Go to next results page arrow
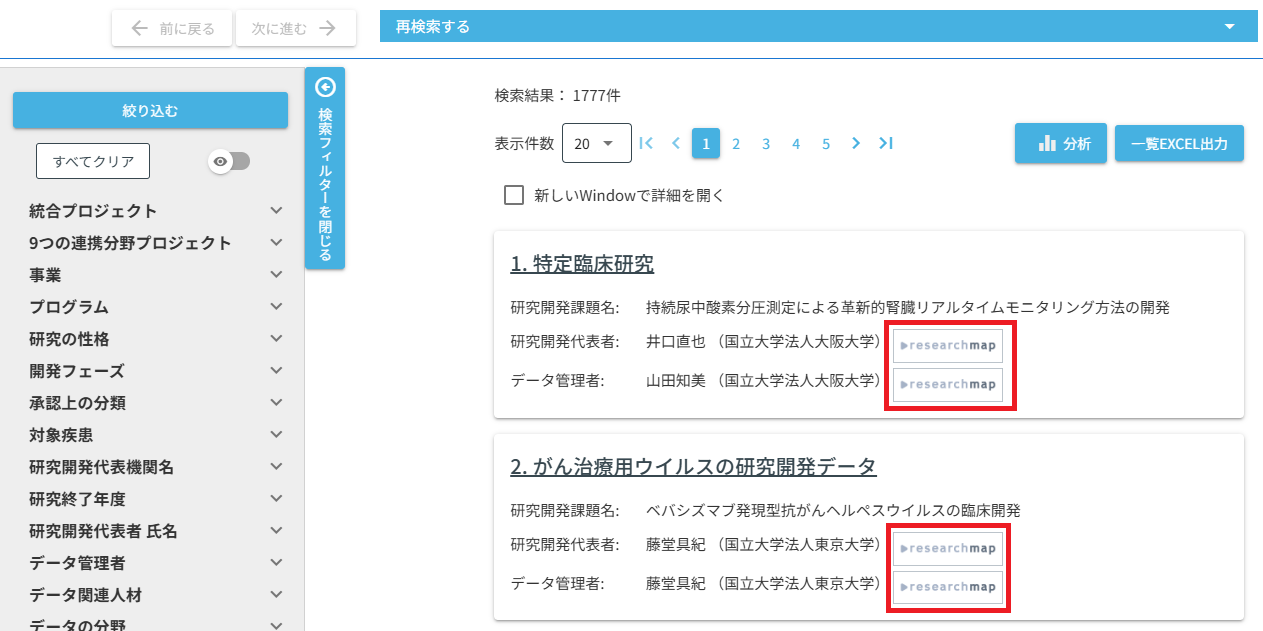This screenshot has width=1263, height=631. point(855,143)
